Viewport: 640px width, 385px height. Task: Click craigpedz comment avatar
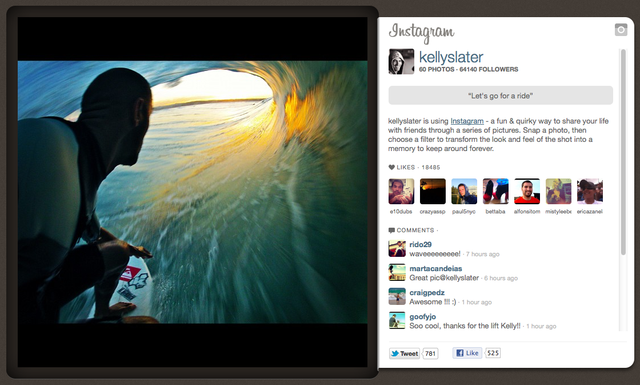(397, 297)
